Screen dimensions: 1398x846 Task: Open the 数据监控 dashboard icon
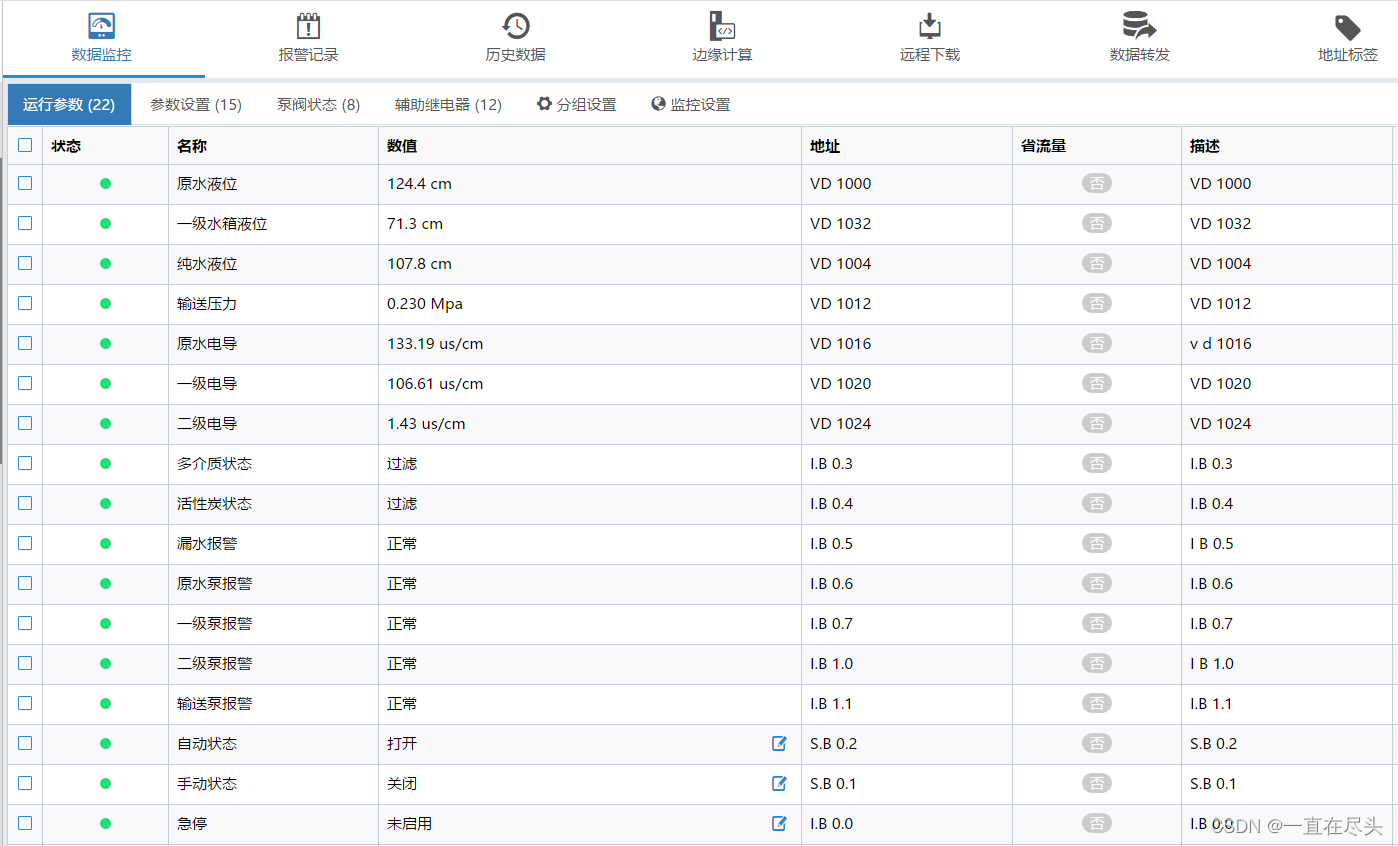coord(101,26)
